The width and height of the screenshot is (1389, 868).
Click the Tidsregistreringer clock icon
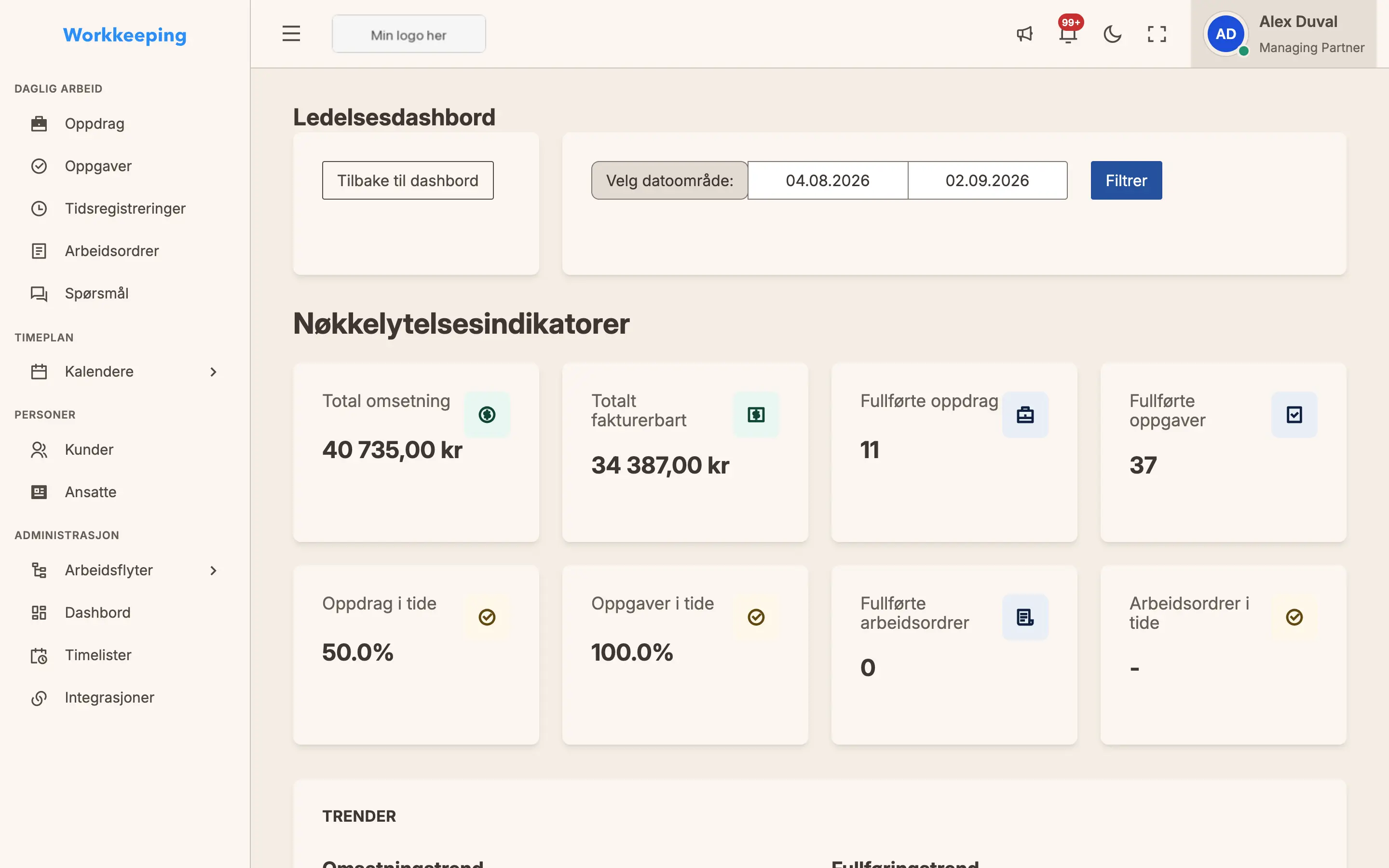pos(39,208)
